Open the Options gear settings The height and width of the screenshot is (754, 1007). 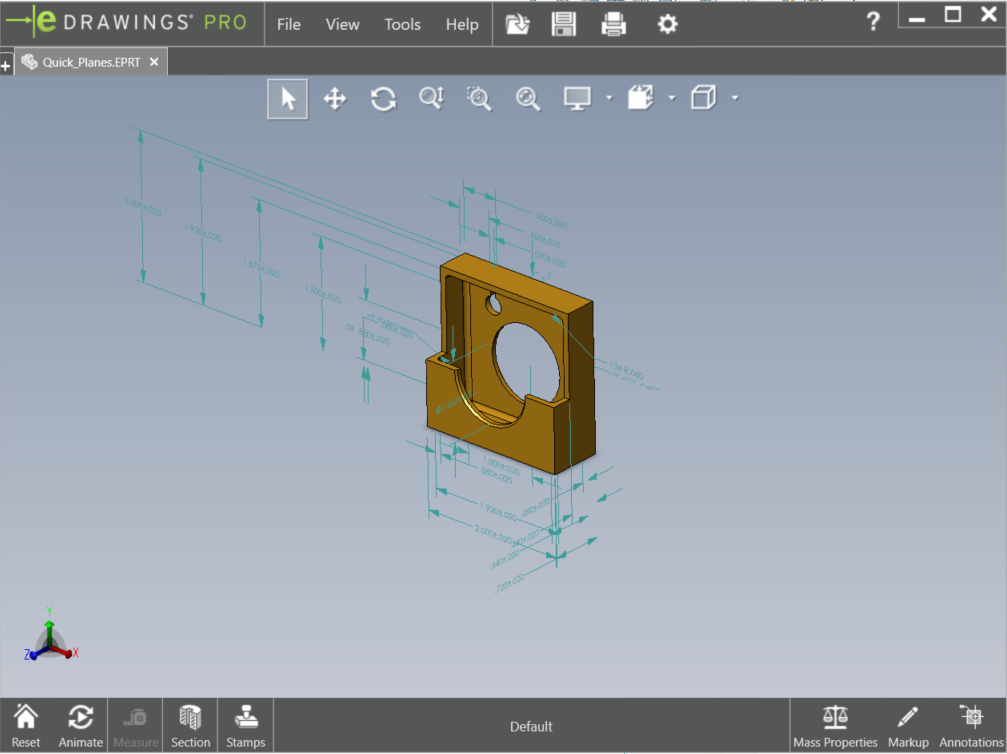point(667,24)
